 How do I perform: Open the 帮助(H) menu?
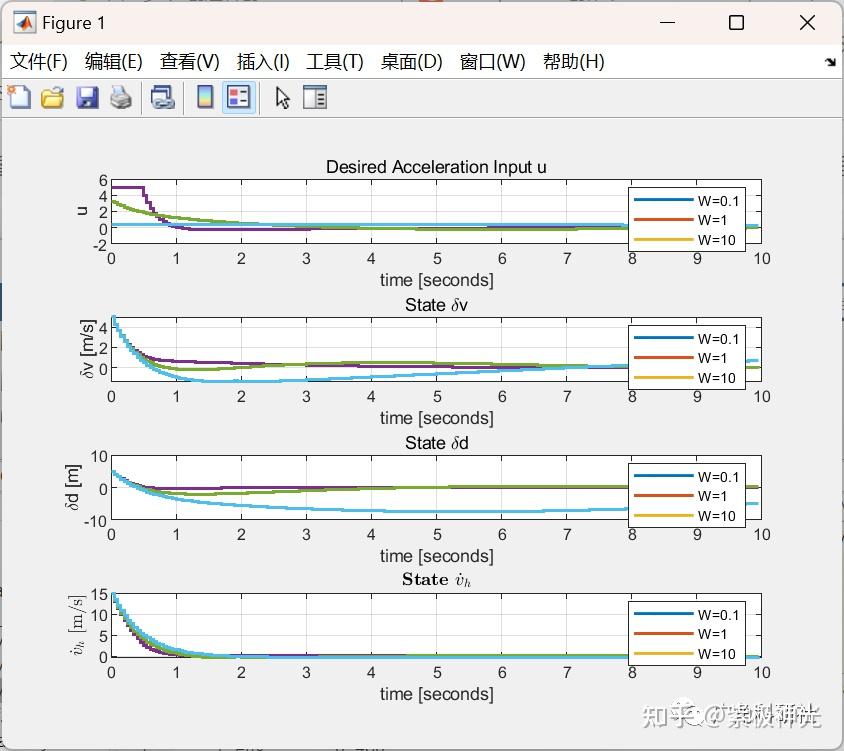(574, 61)
